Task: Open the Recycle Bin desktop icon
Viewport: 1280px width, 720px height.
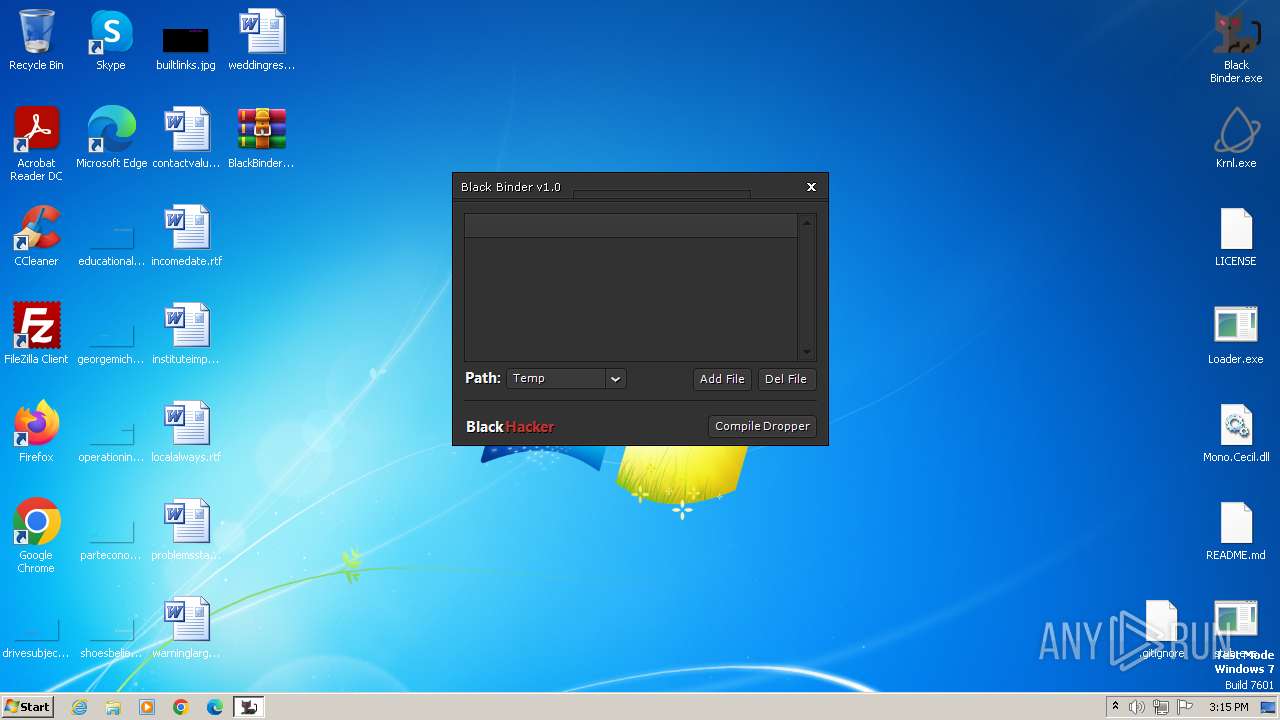Action: [x=36, y=40]
